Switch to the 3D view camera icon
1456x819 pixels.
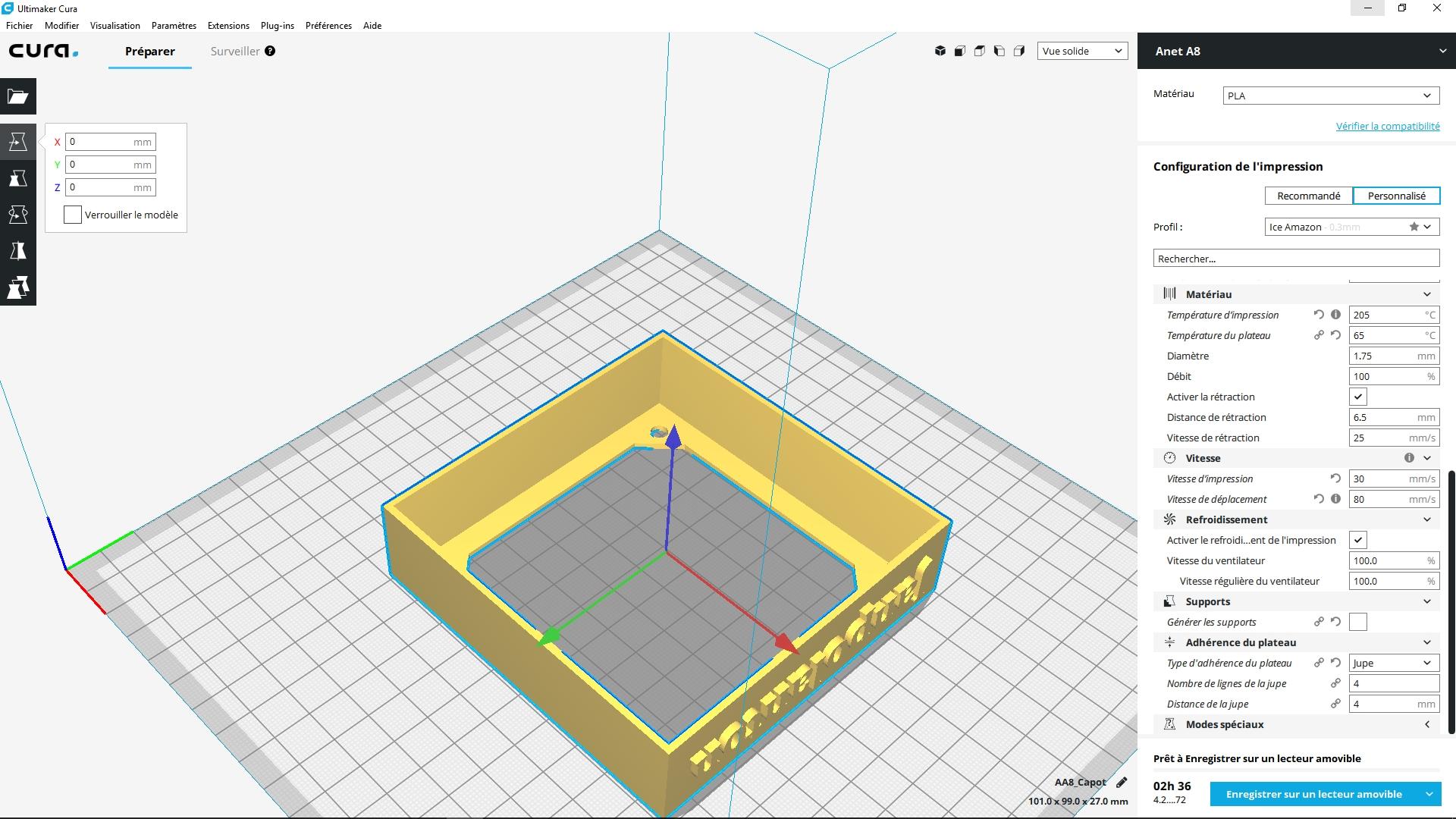click(x=940, y=51)
